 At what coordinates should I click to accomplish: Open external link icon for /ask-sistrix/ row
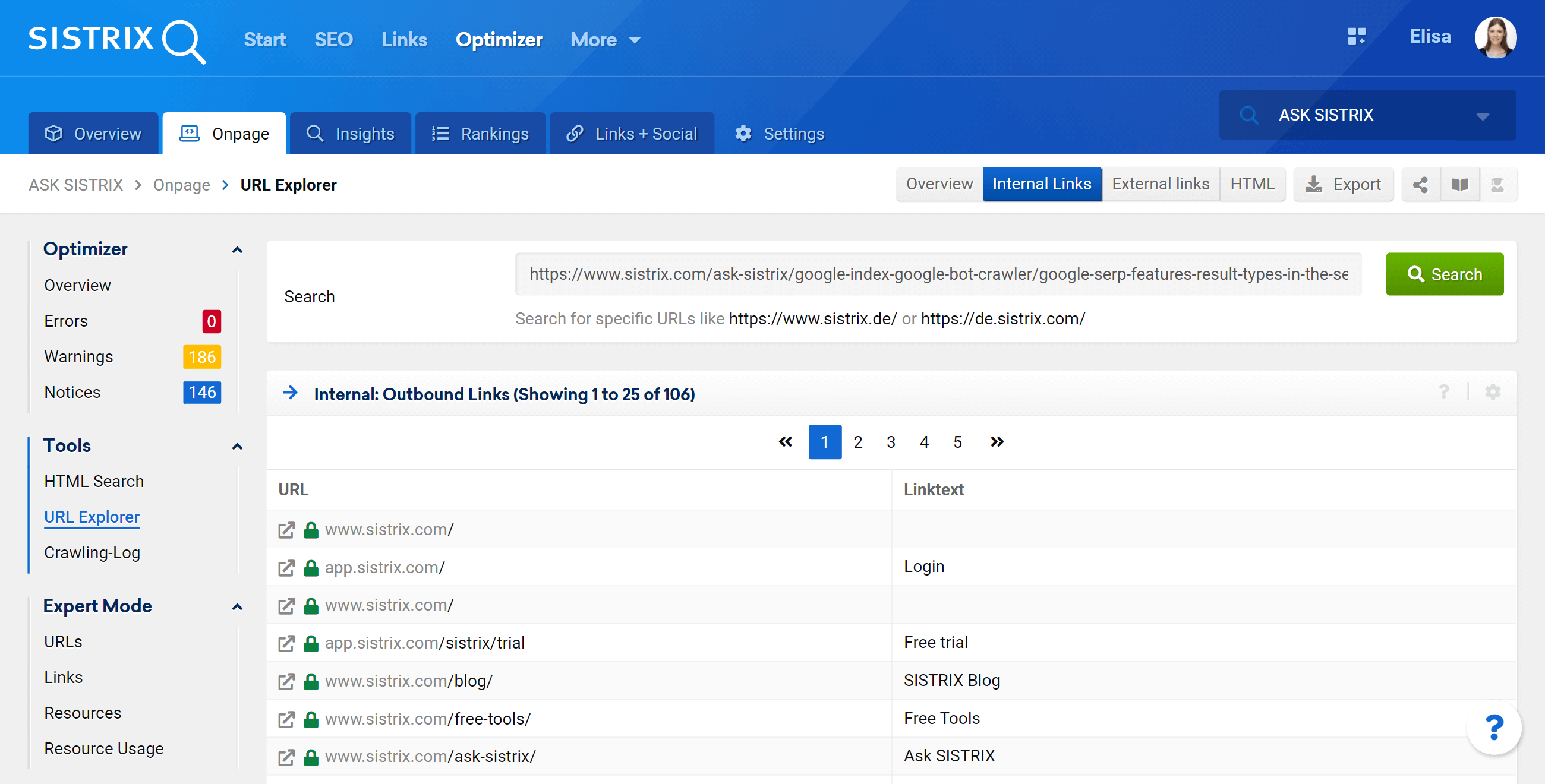(x=286, y=757)
